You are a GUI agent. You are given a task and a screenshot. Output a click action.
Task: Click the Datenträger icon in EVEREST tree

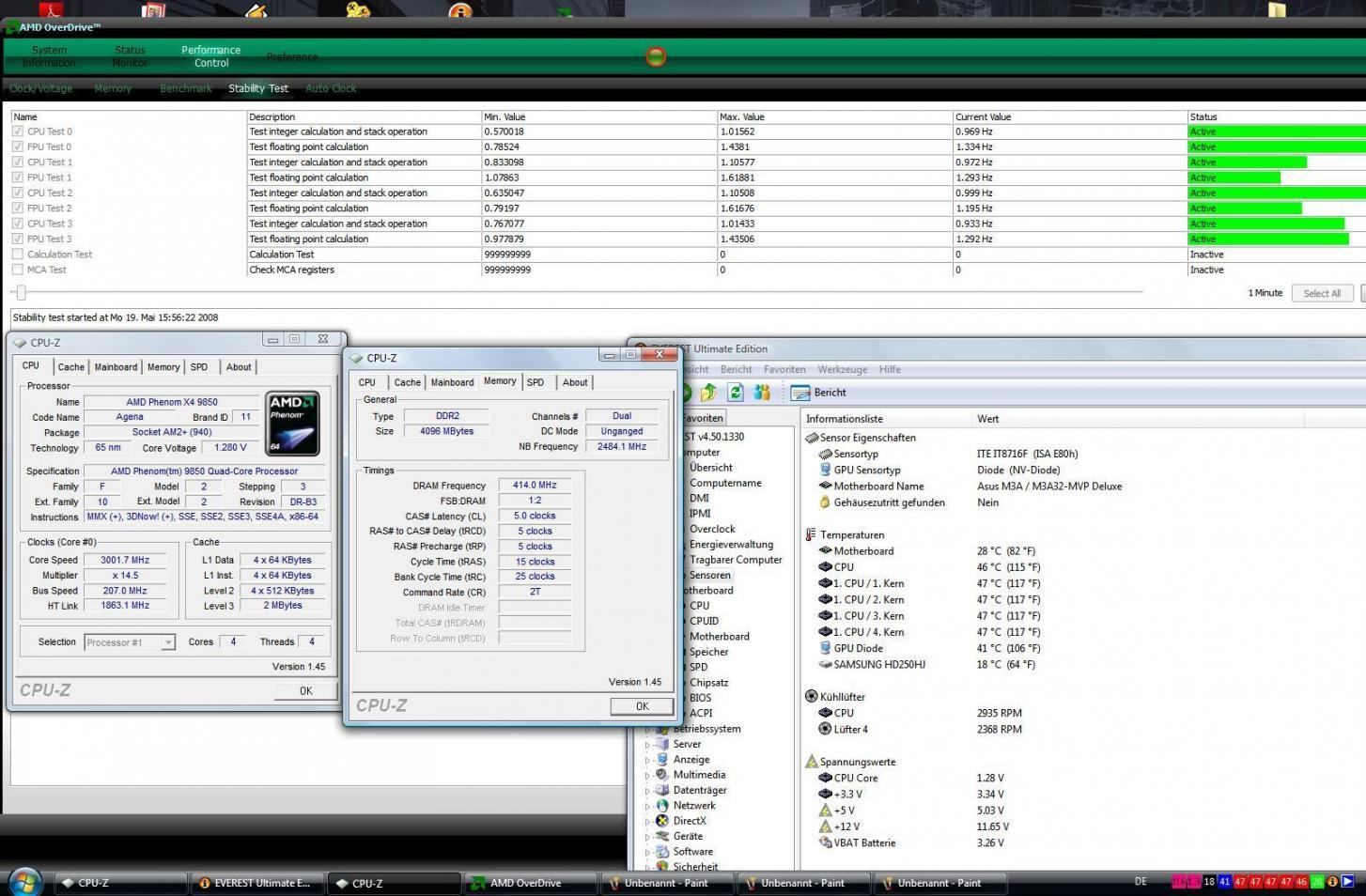click(661, 790)
